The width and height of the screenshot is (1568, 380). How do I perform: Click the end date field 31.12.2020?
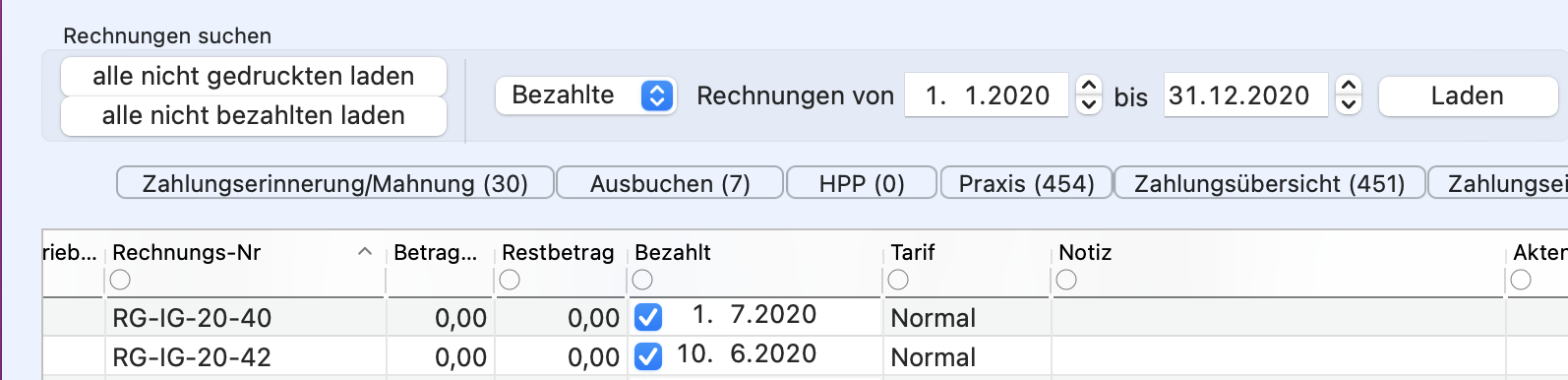[x=1245, y=95]
